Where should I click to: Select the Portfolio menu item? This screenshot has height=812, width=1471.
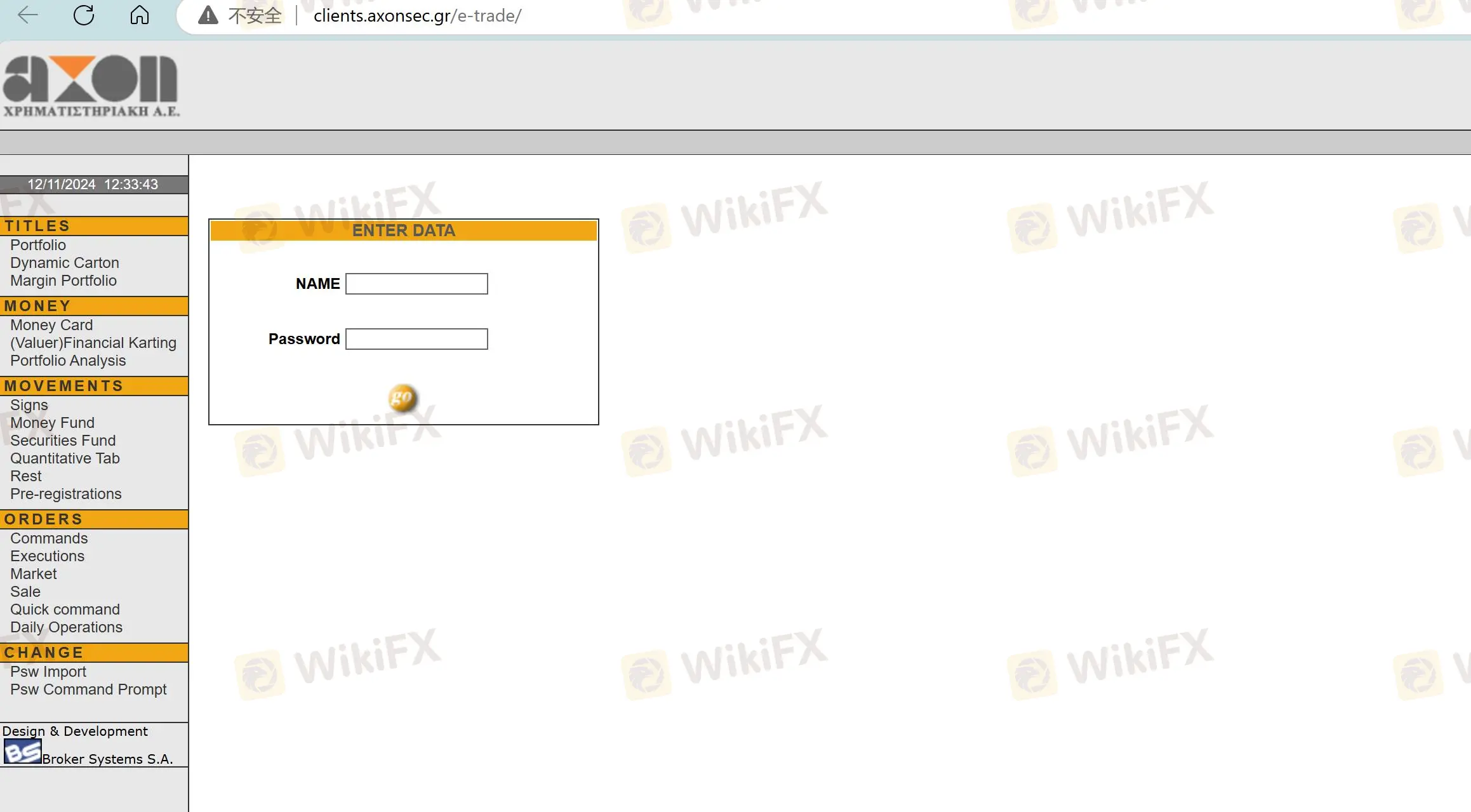(37, 244)
